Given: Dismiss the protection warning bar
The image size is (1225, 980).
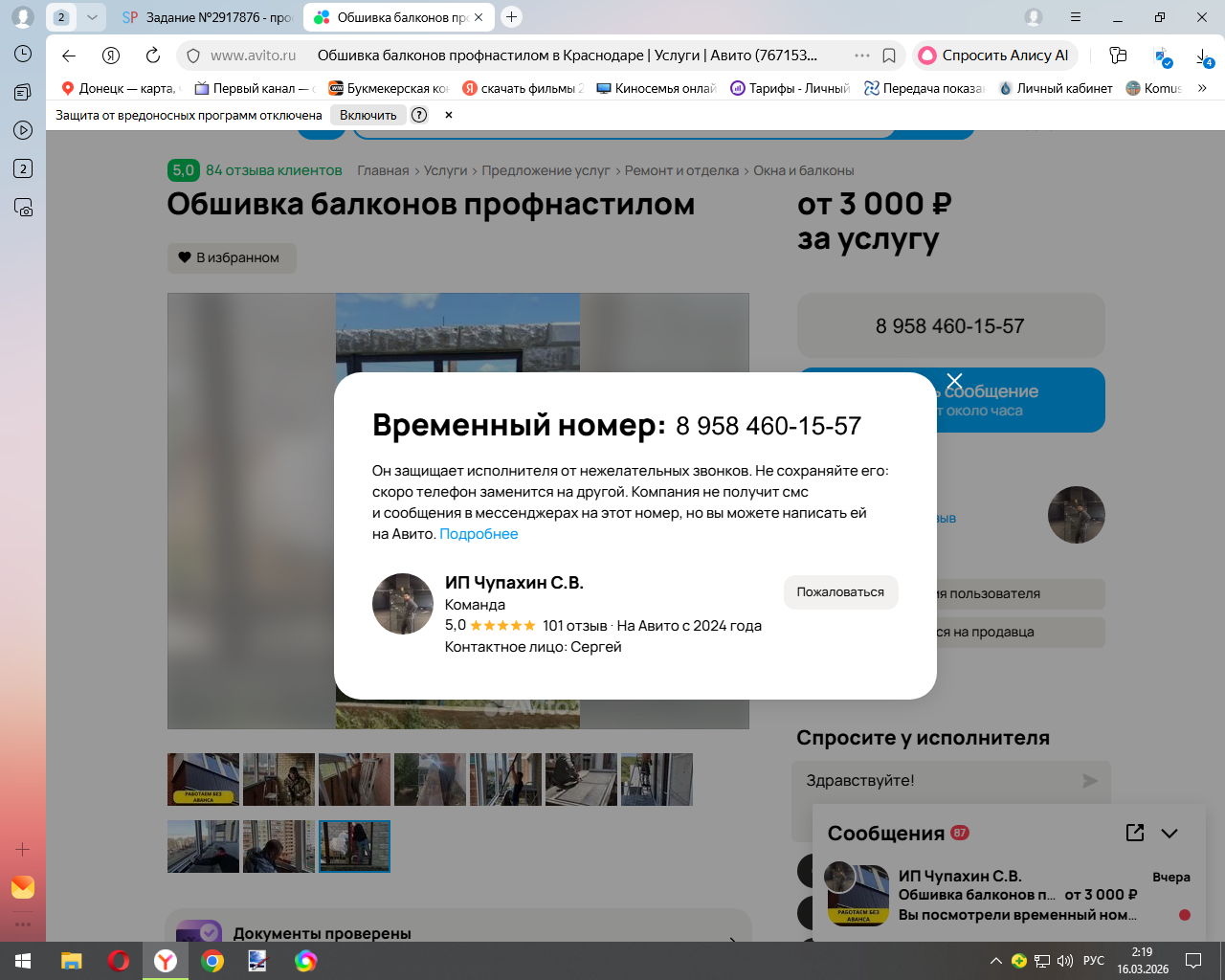Looking at the screenshot, I should pyautogui.click(x=449, y=115).
